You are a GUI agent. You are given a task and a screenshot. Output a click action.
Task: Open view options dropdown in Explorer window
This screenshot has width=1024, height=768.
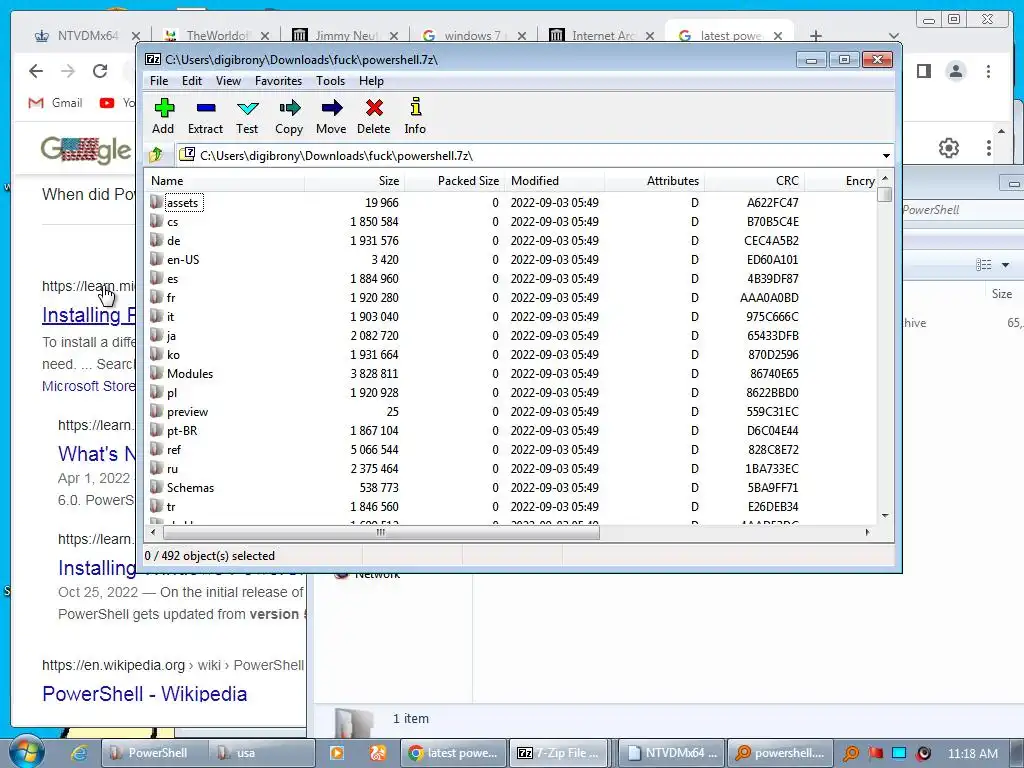(1006, 264)
